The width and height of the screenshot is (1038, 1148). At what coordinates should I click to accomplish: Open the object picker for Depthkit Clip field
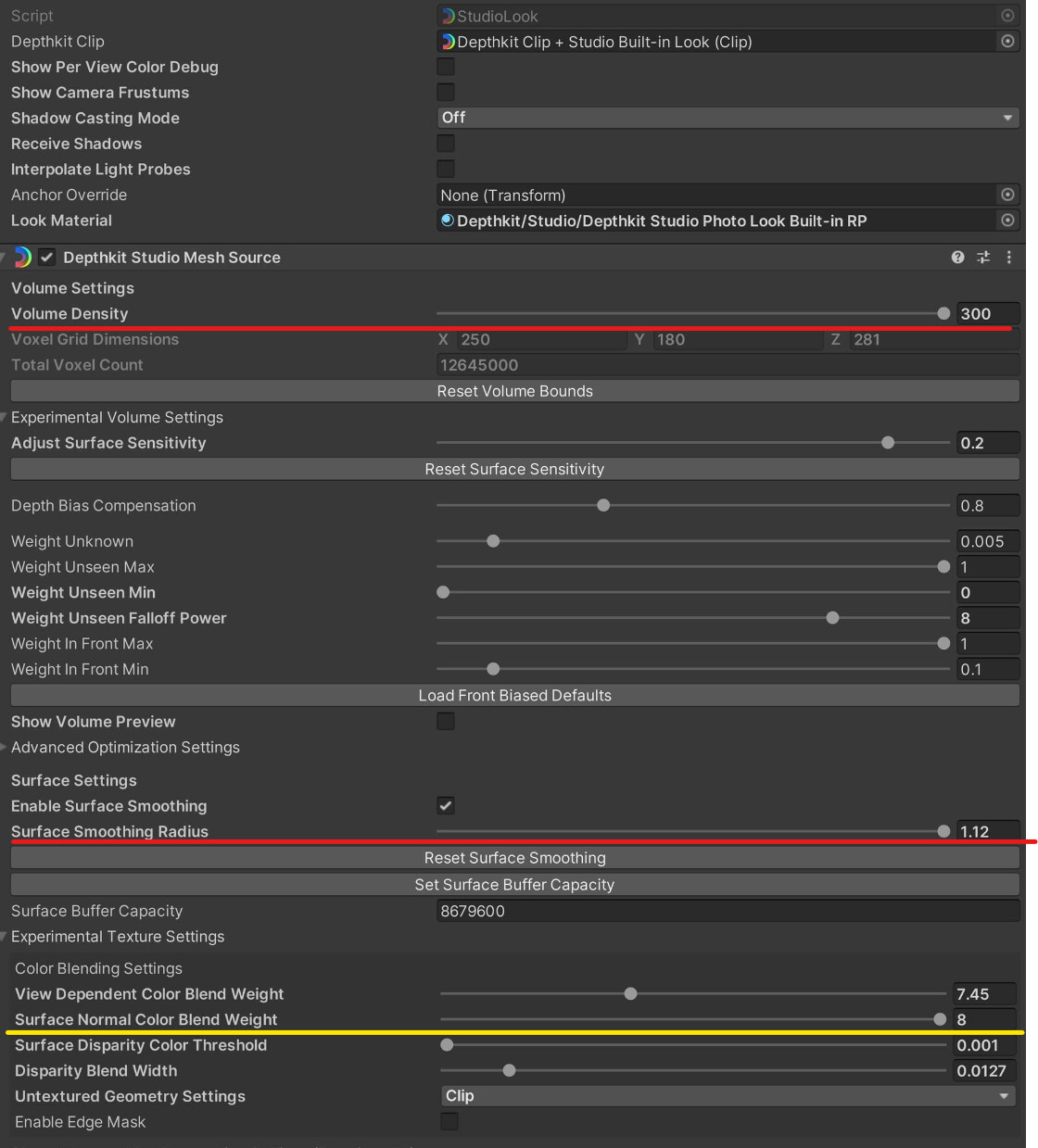click(x=1007, y=42)
